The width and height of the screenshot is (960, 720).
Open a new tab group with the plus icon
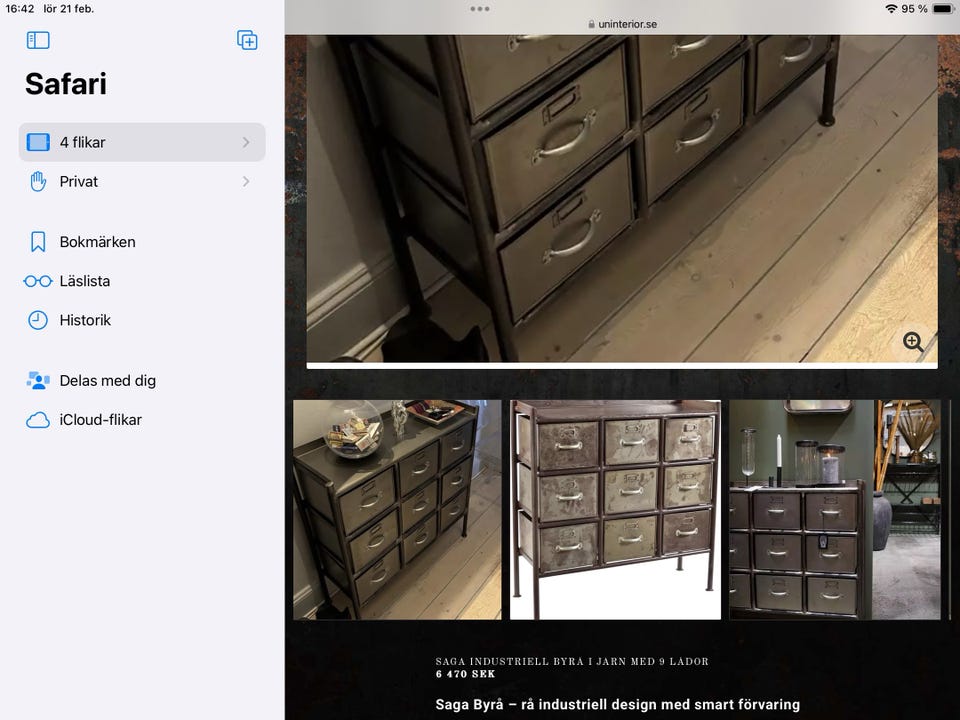(x=247, y=40)
